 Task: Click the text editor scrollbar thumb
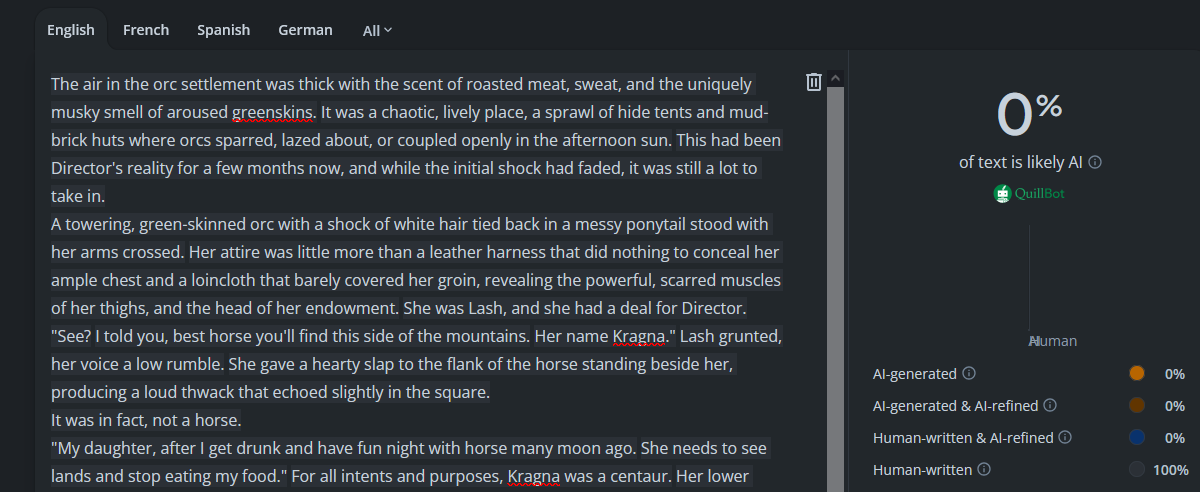[836, 289]
